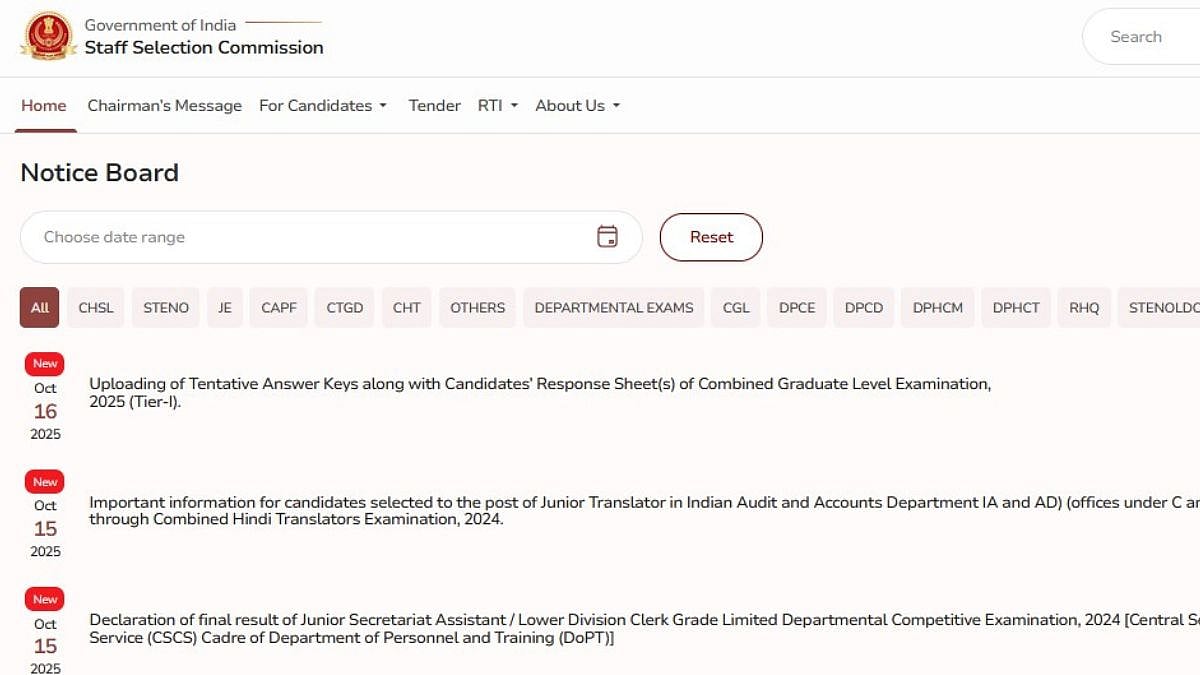Open Chairman's Message page
1200x675 pixels.
tap(164, 106)
